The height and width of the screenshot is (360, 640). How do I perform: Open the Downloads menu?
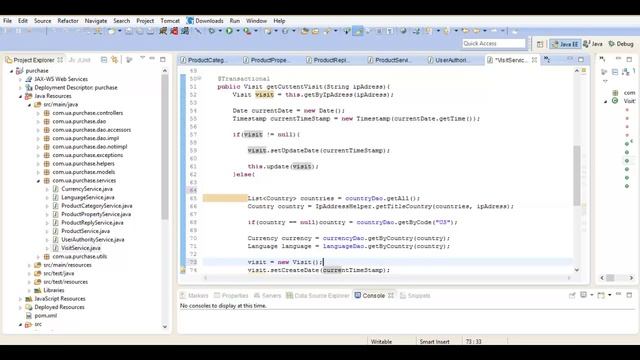205,21
